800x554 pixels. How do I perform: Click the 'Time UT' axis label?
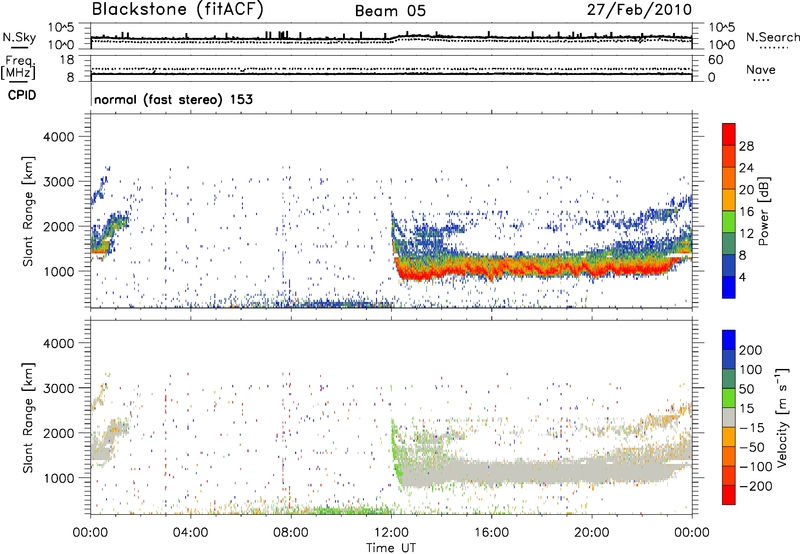click(391, 548)
